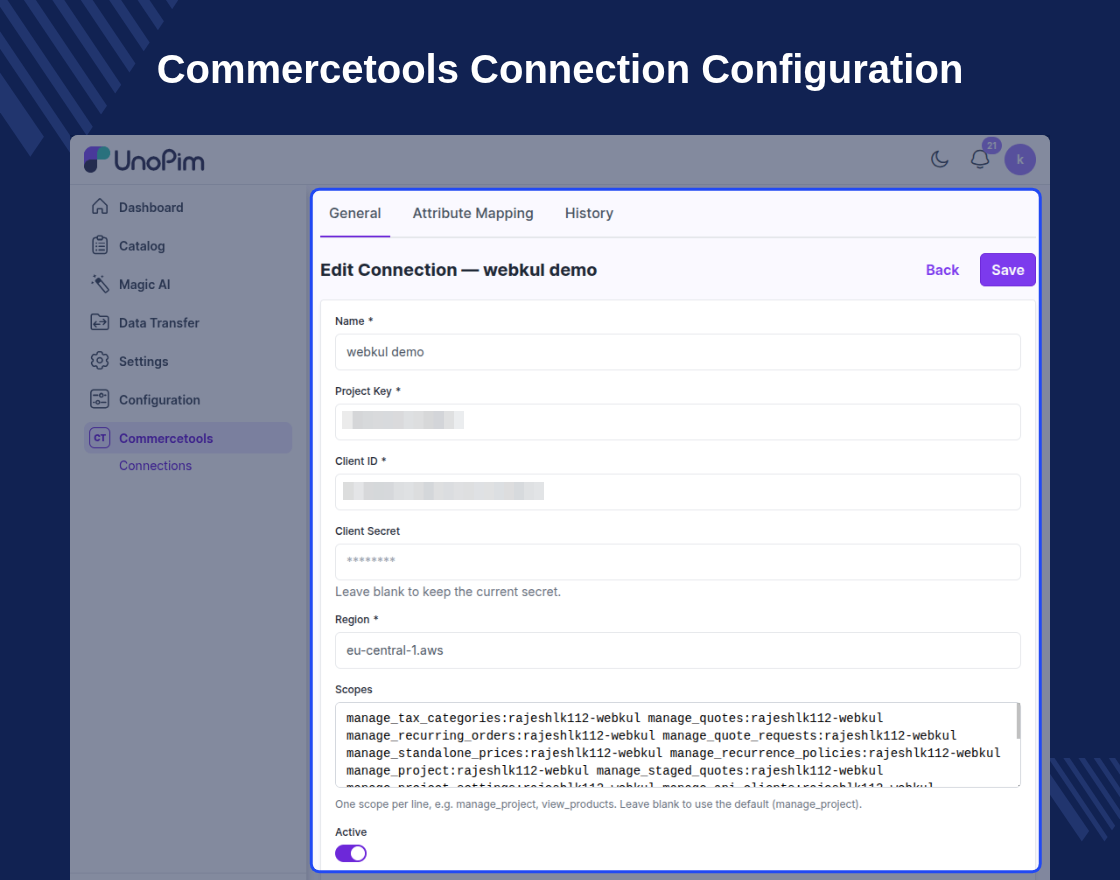Click the Scopes textarea scrollbar
Image resolution: width=1120 pixels, height=880 pixels.
[x=1018, y=721]
